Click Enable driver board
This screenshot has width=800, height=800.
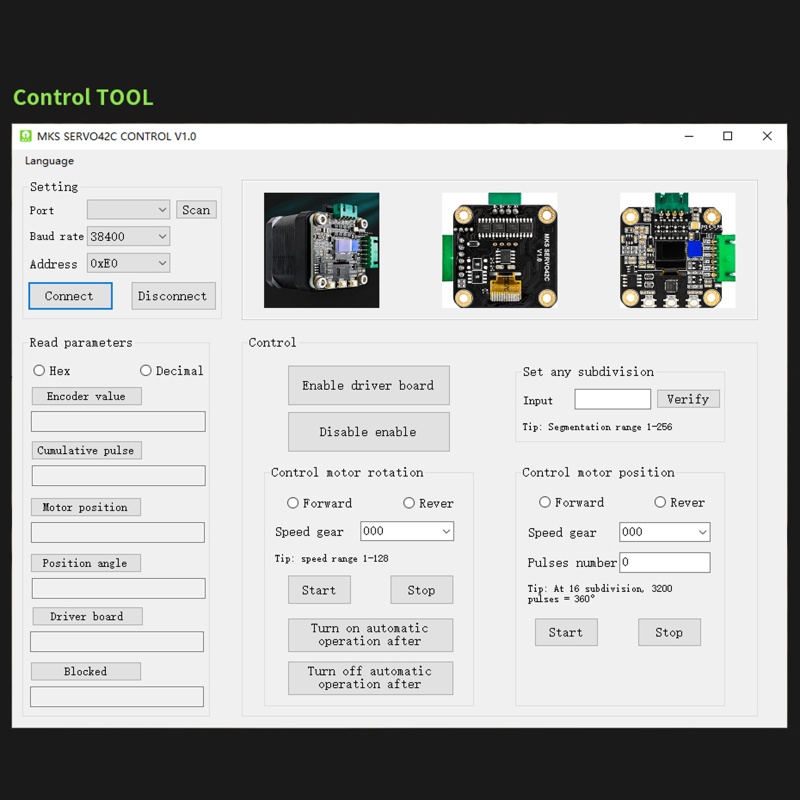pyautogui.click(x=369, y=385)
